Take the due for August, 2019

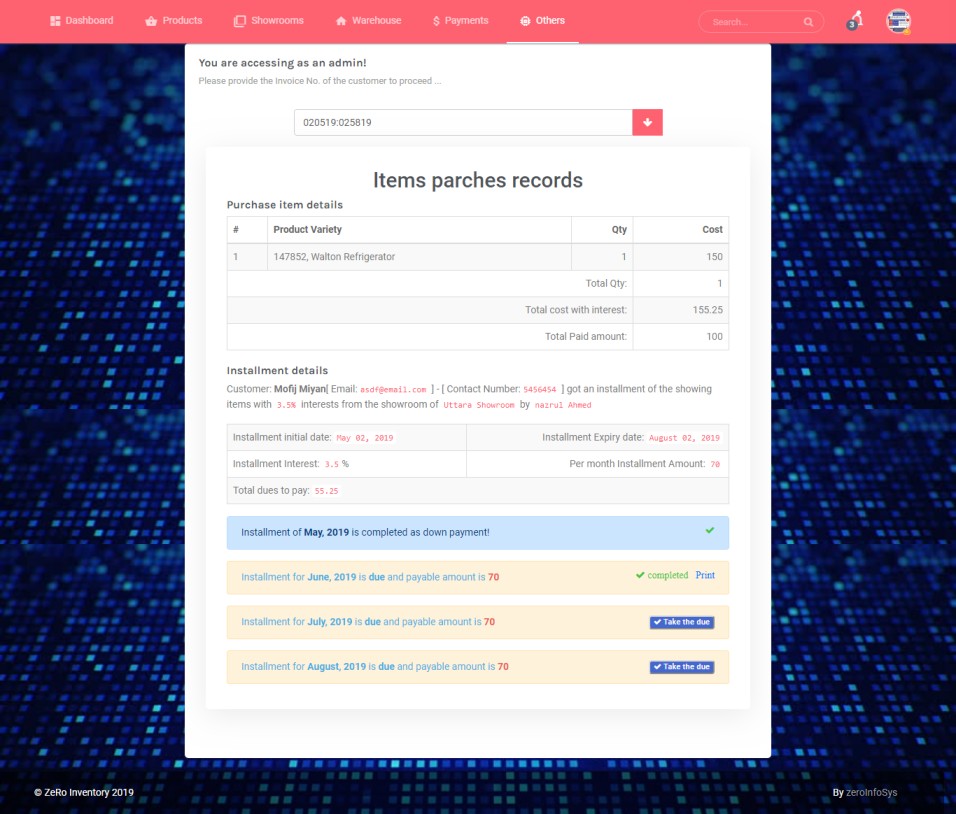(681, 667)
